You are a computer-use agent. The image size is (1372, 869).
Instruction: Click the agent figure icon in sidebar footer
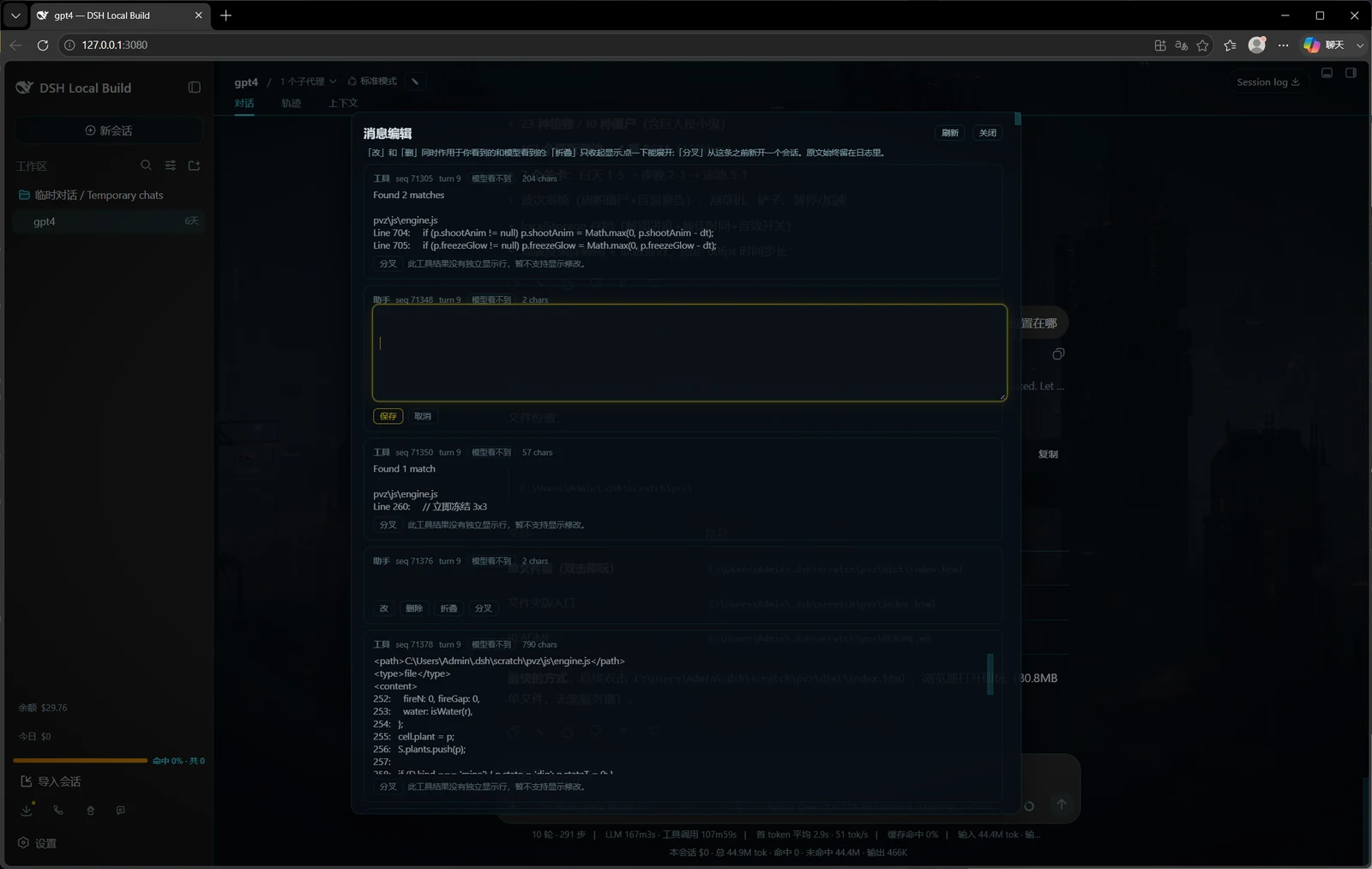90,810
